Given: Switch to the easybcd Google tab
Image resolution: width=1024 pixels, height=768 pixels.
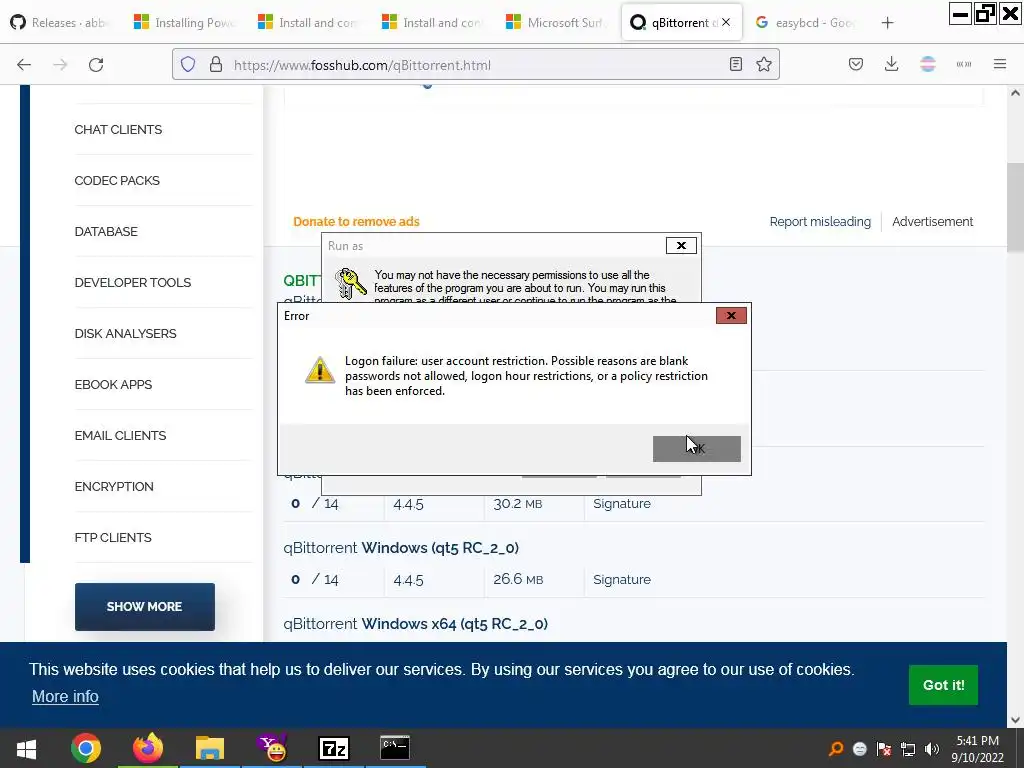Looking at the screenshot, I should 807,22.
